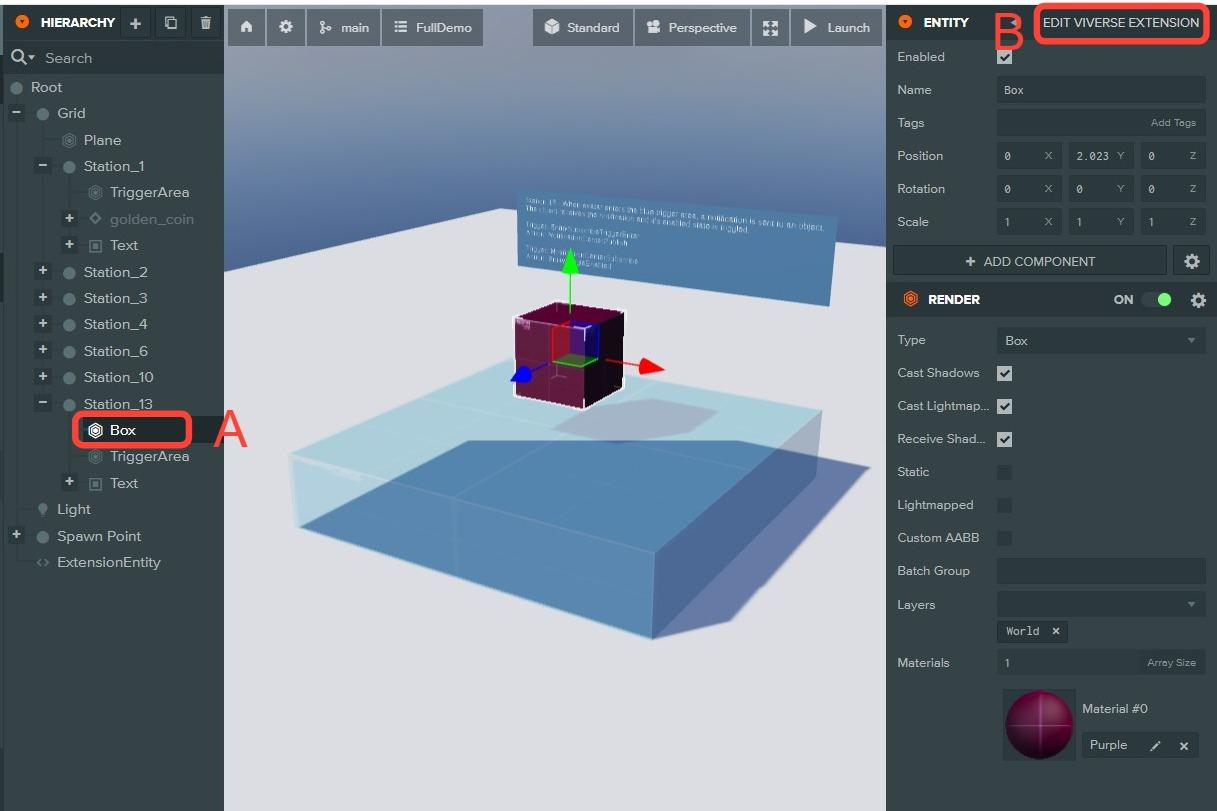The height and width of the screenshot is (811, 1217).
Task: Open Render component settings gear
Action: coord(1198,300)
